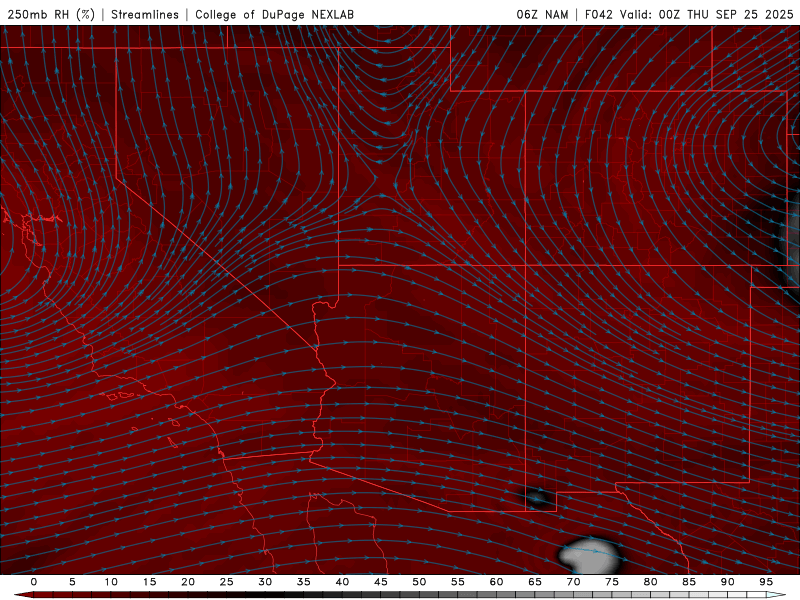Select the 55 value on the RH scale
Screen dimensions: 800x600
pos(458,582)
